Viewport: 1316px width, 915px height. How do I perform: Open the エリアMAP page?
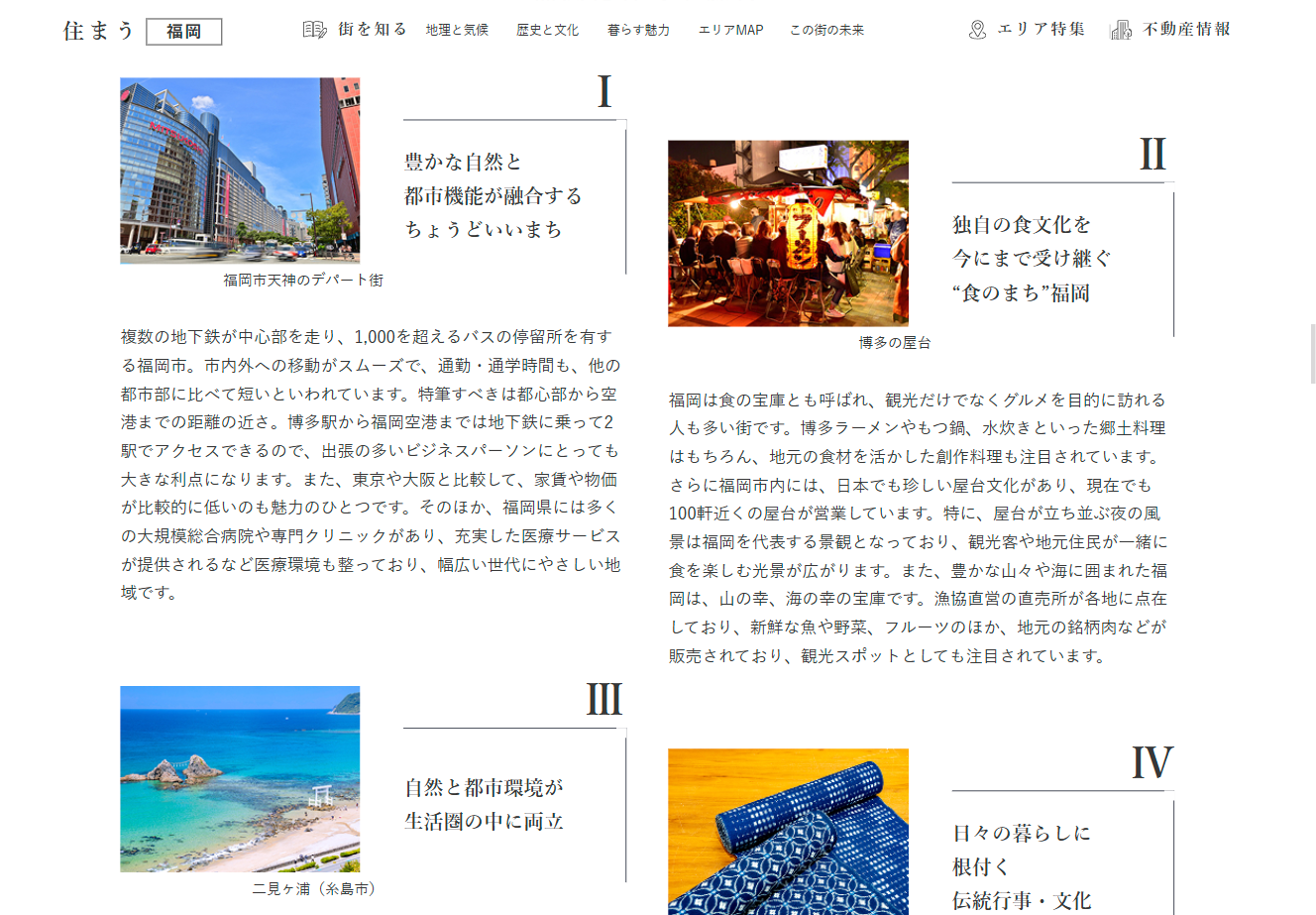point(730,30)
